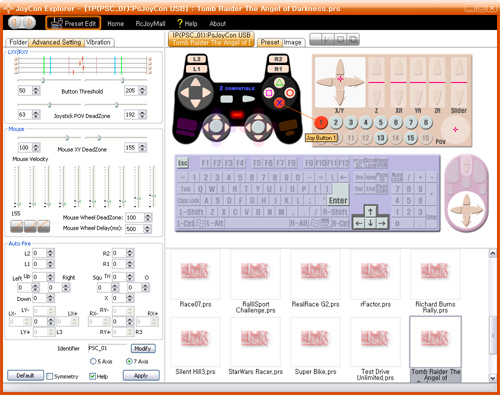Click the up arrow key on the keyboard

pyautogui.click(x=370, y=211)
